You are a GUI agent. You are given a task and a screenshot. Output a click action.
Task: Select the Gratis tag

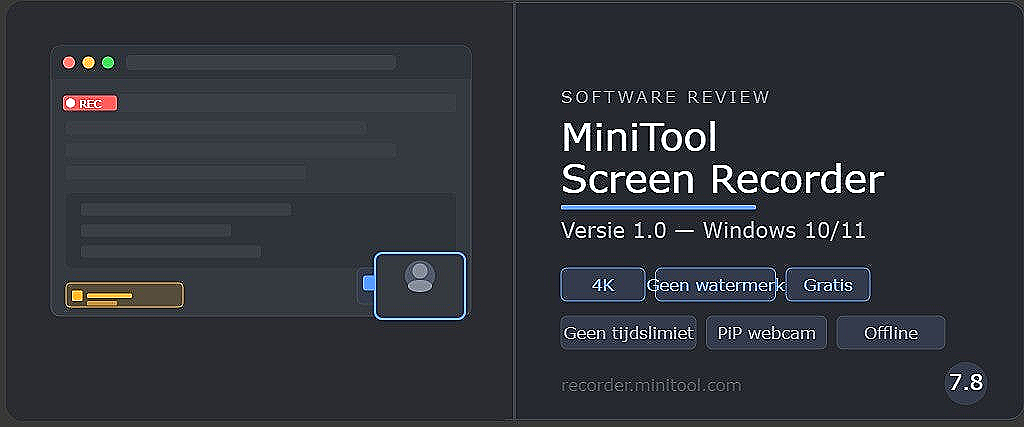coord(827,285)
